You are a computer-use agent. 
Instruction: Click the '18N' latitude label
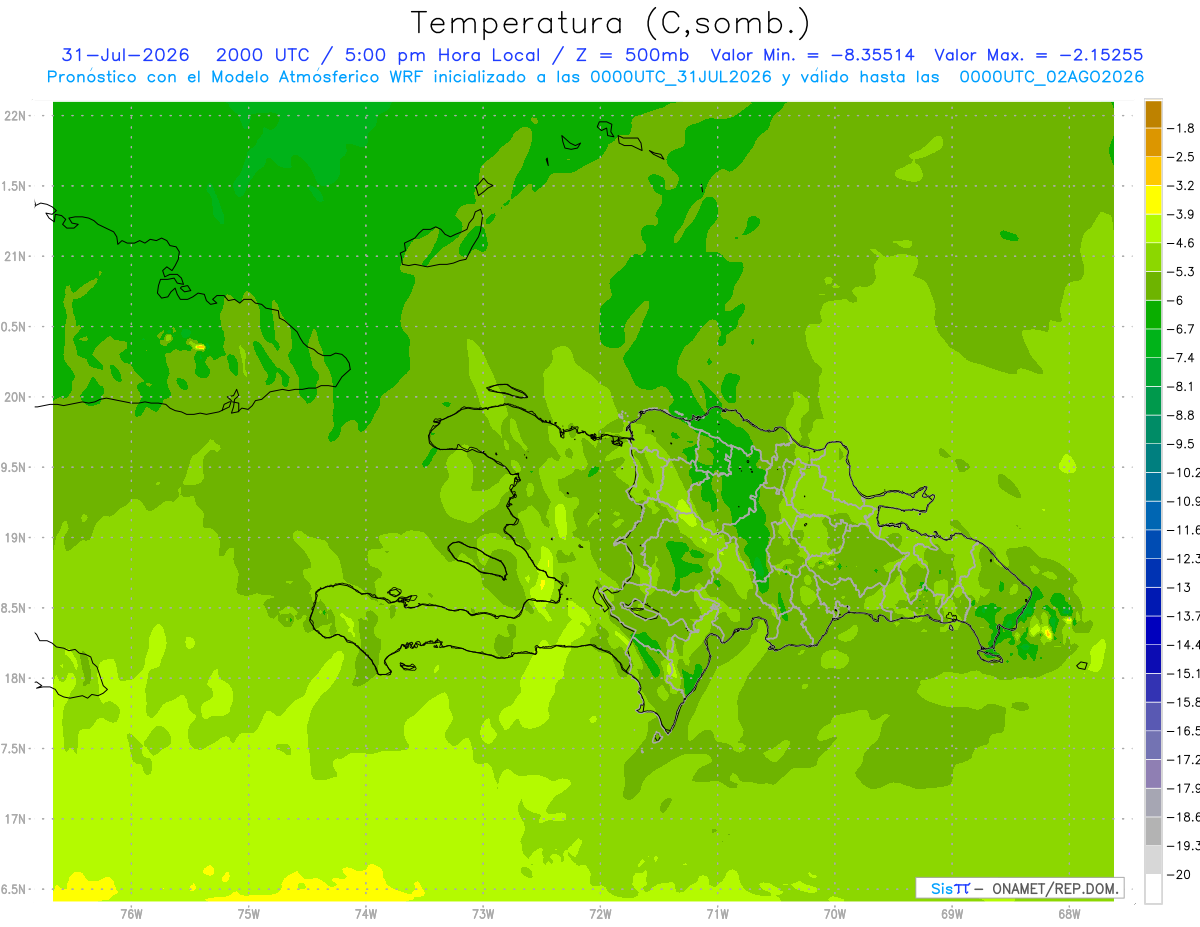[16, 678]
